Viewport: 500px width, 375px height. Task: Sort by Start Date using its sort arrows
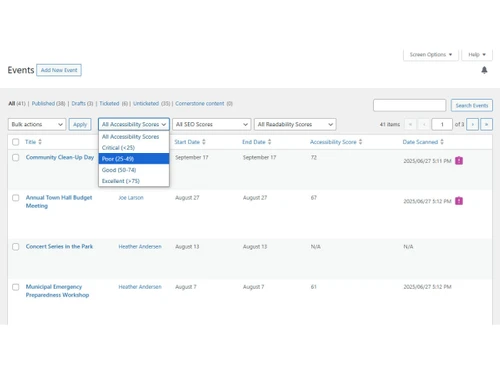(x=204, y=142)
